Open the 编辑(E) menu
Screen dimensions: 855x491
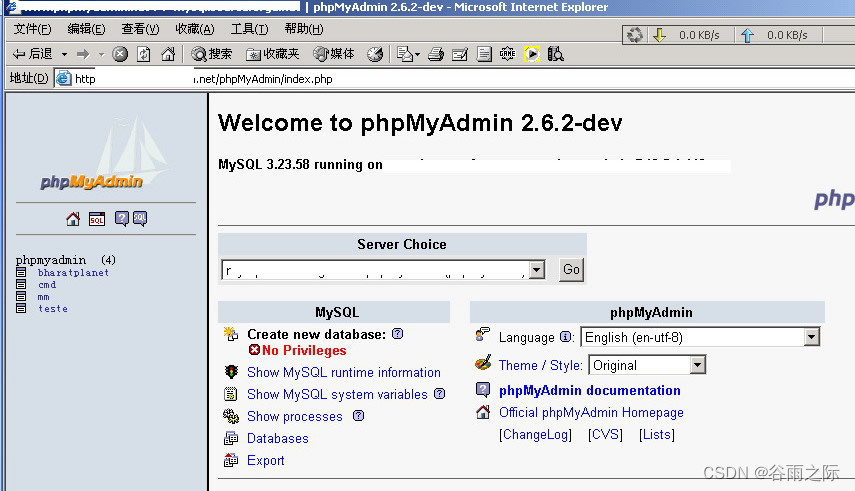click(x=86, y=29)
